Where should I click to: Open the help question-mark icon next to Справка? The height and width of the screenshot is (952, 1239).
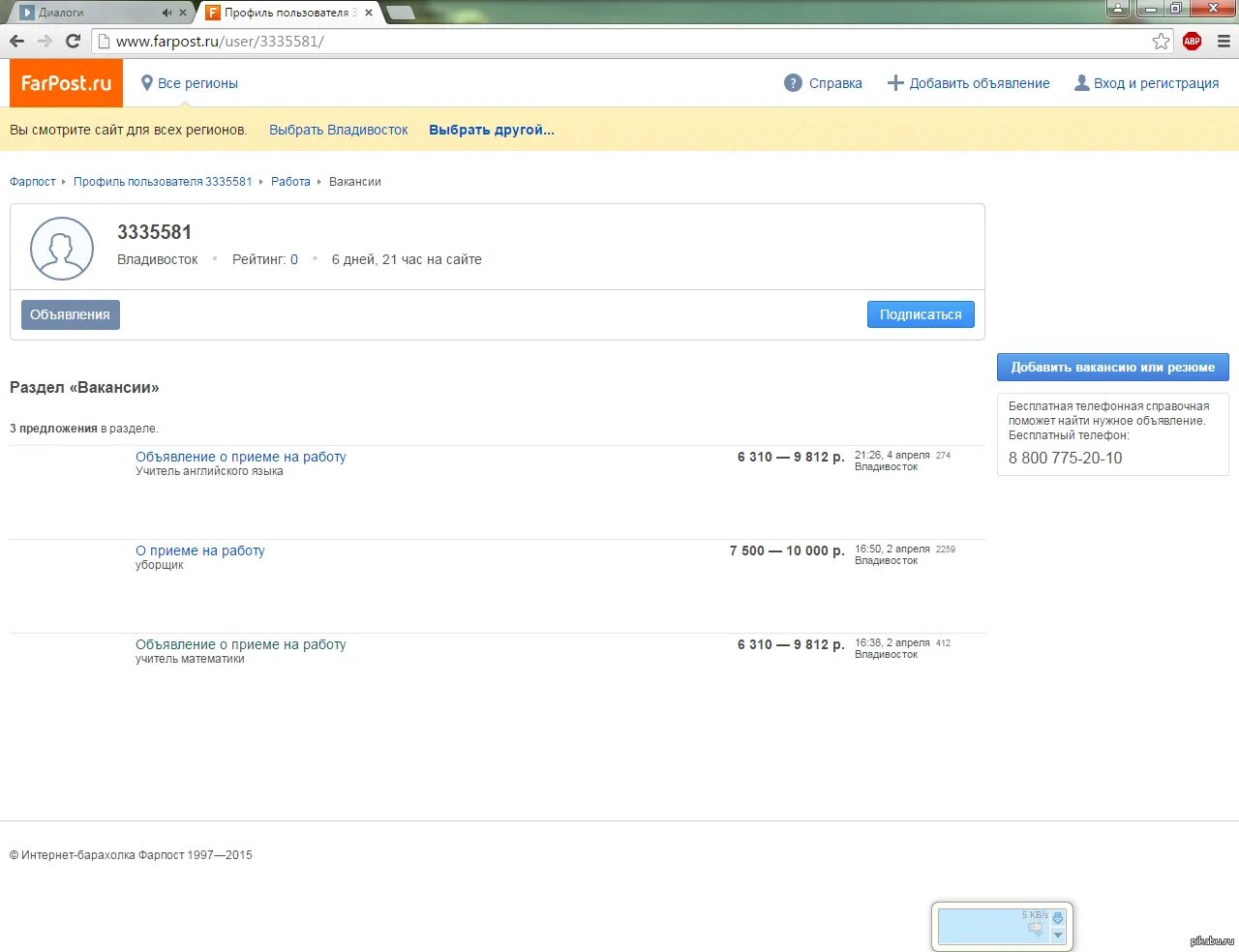(793, 83)
